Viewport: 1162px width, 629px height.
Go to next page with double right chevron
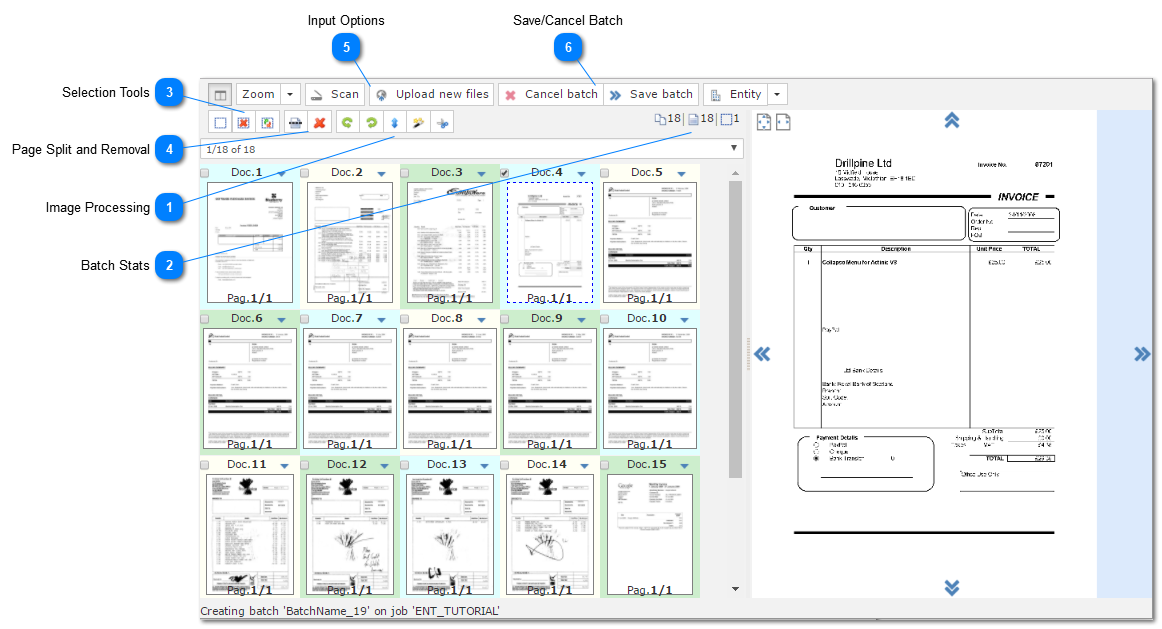click(x=1142, y=354)
